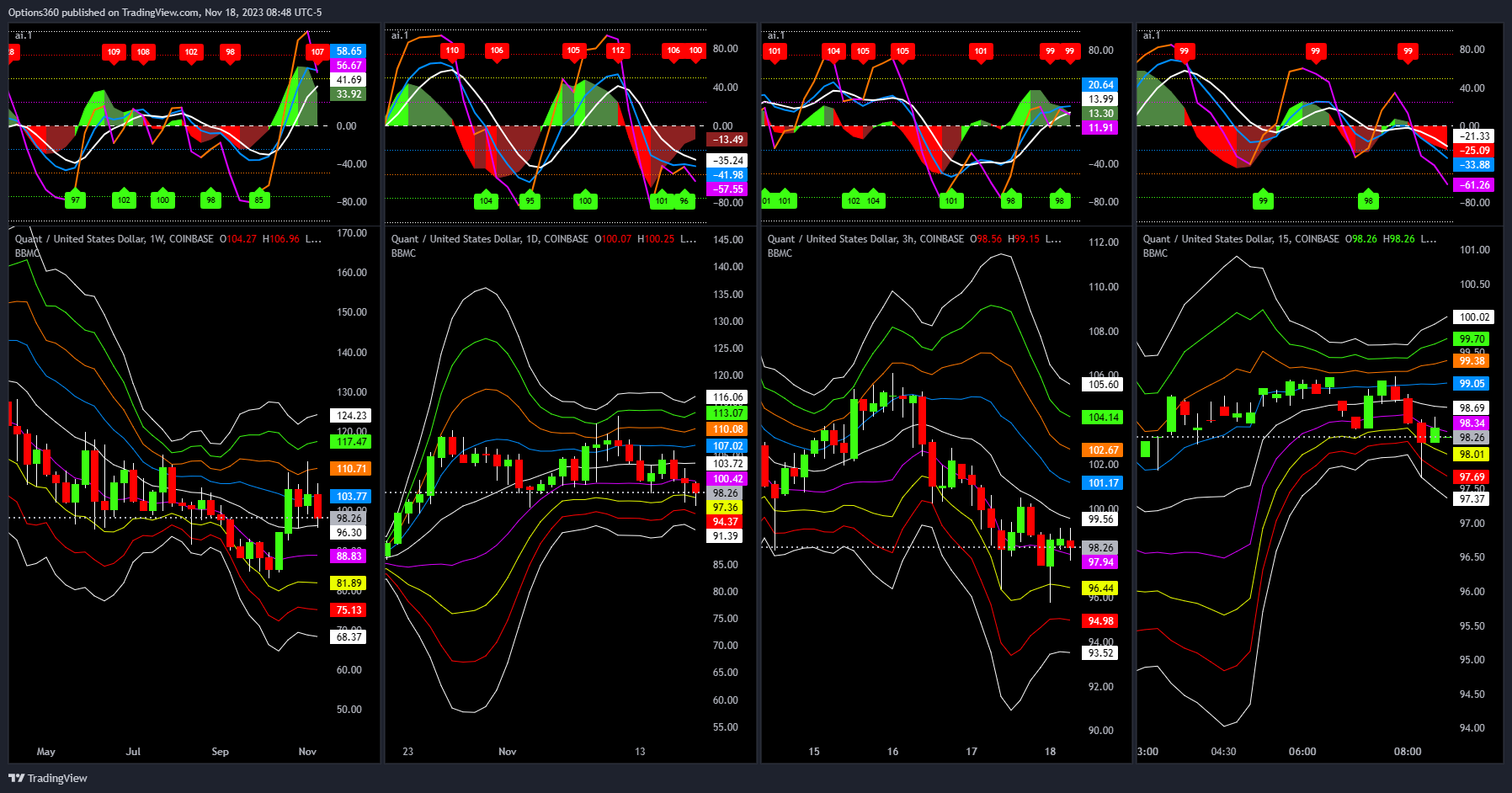
Task: Click the magenta -61.26 oscillator value
Action: click(1474, 185)
